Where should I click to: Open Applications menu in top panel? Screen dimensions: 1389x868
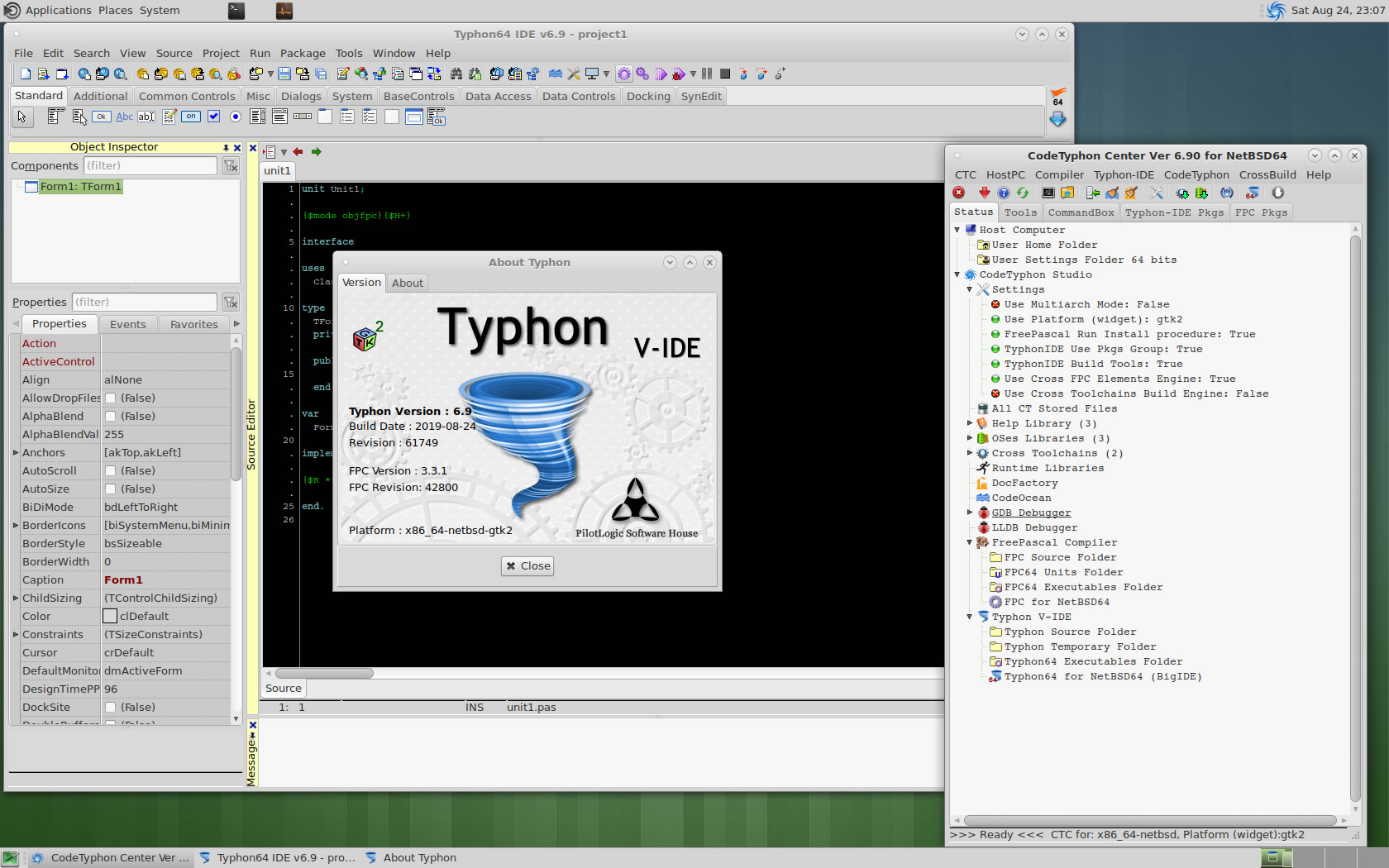(x=58, y=10)
